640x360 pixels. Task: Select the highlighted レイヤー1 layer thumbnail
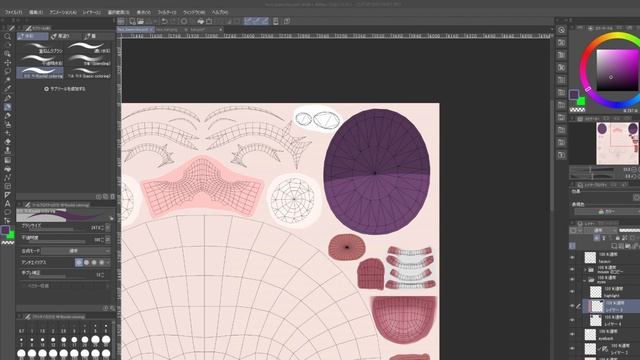click(x=597, y=306)
